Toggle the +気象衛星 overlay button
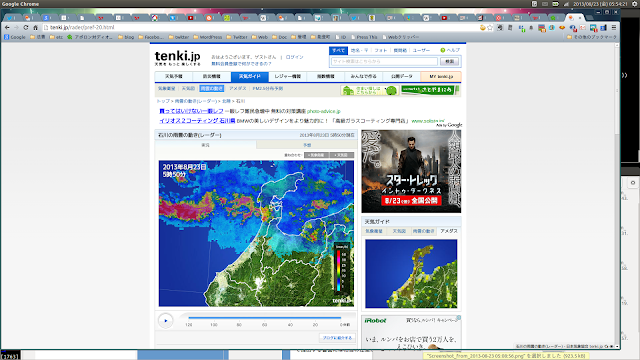 point(316,155)
